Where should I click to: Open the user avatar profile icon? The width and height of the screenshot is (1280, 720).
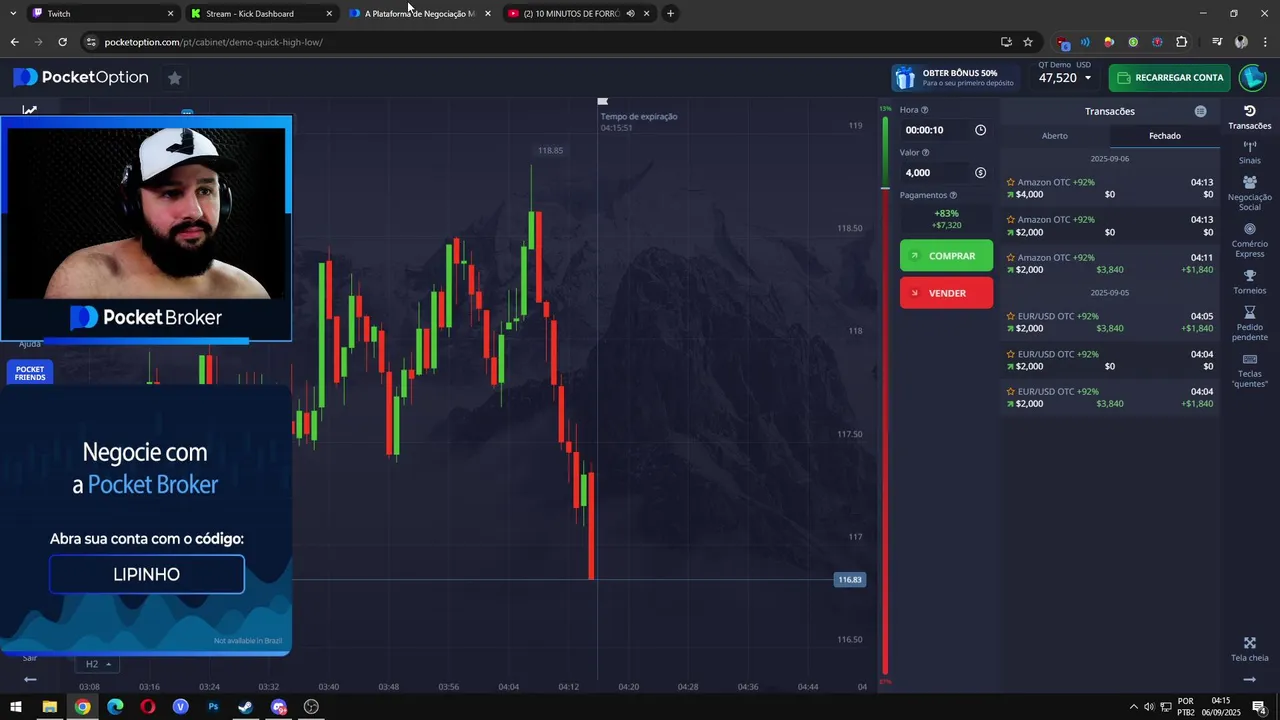(1252, 77)
